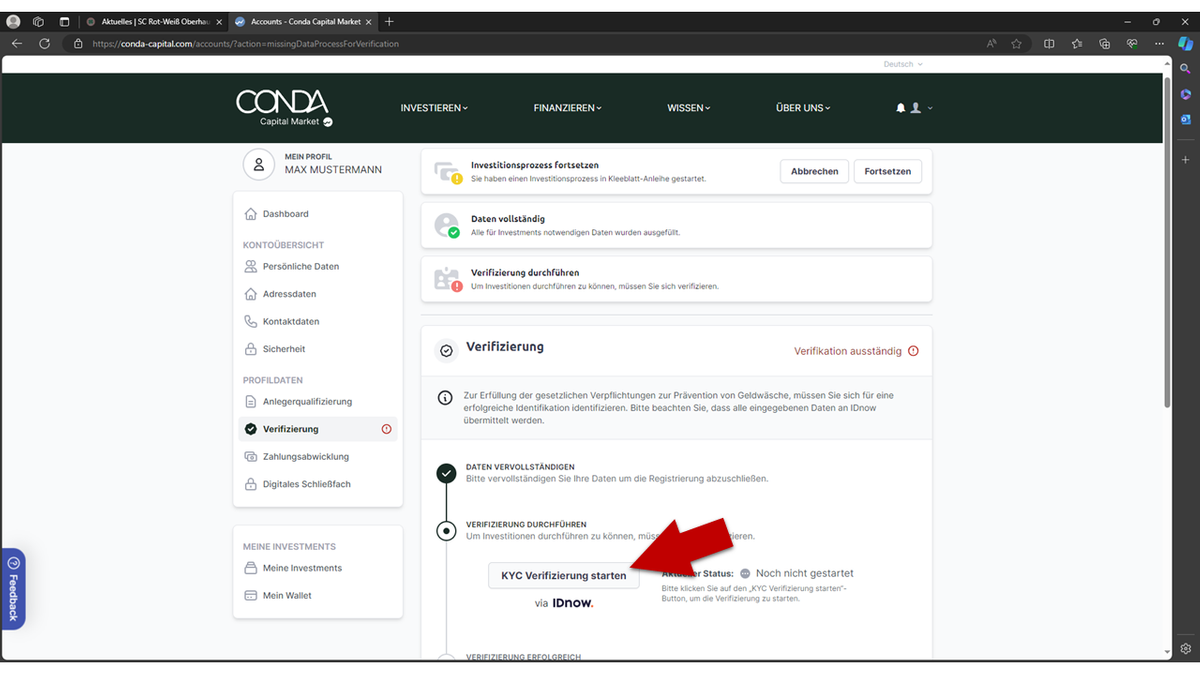The width and height of the screenshot is (1200, 675).
Task: Click the Max Mustermann profile avatar
Action: click(259, 165)
